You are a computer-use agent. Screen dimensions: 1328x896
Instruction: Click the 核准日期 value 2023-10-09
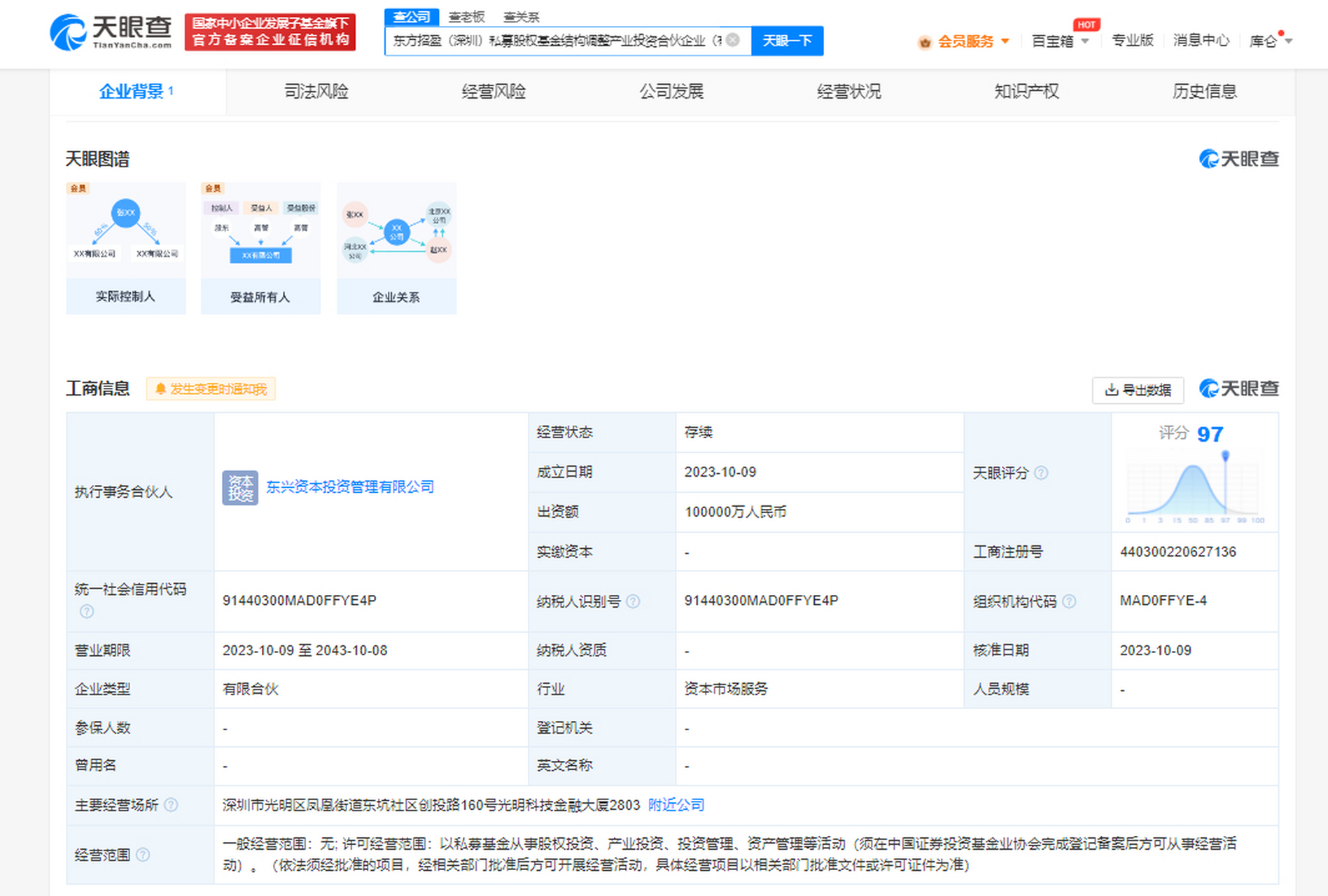click(x=1156, y=650)
